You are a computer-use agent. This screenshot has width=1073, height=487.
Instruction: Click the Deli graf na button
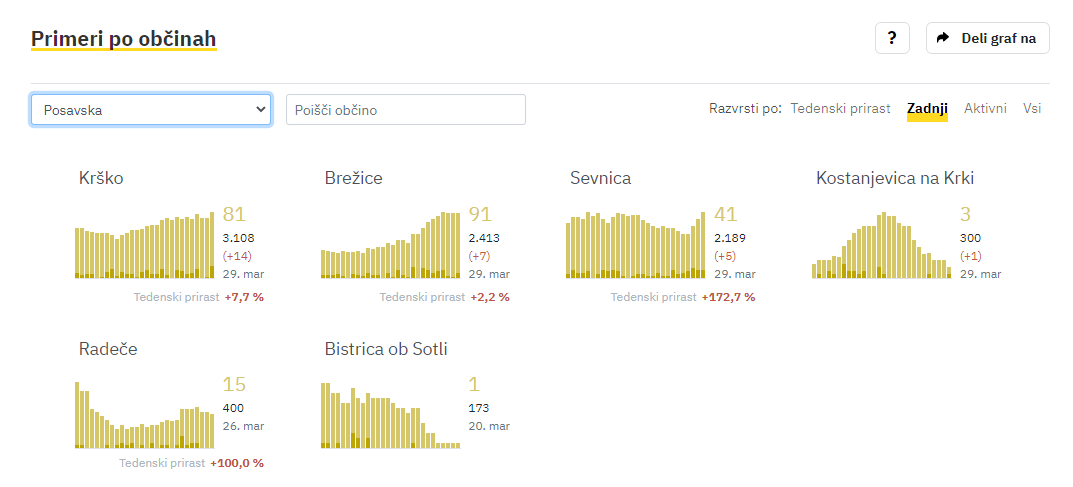(x=987, y=38)
